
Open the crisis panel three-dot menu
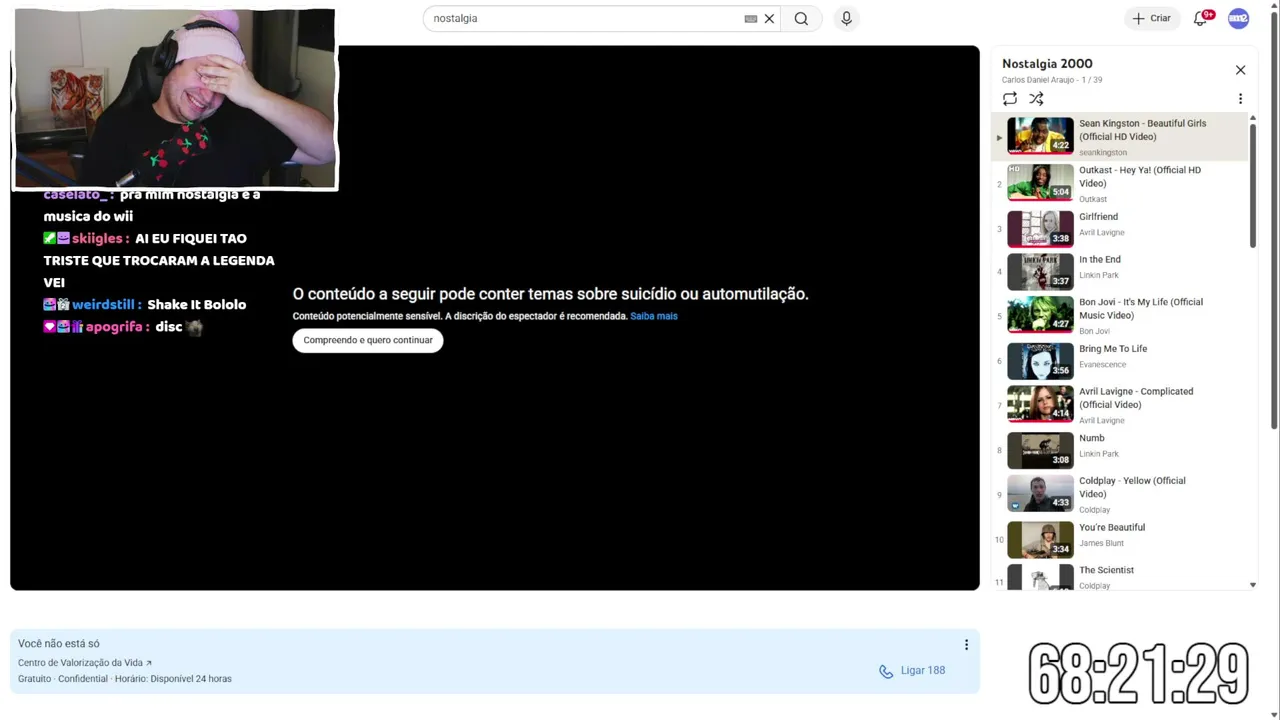[966, 645]
